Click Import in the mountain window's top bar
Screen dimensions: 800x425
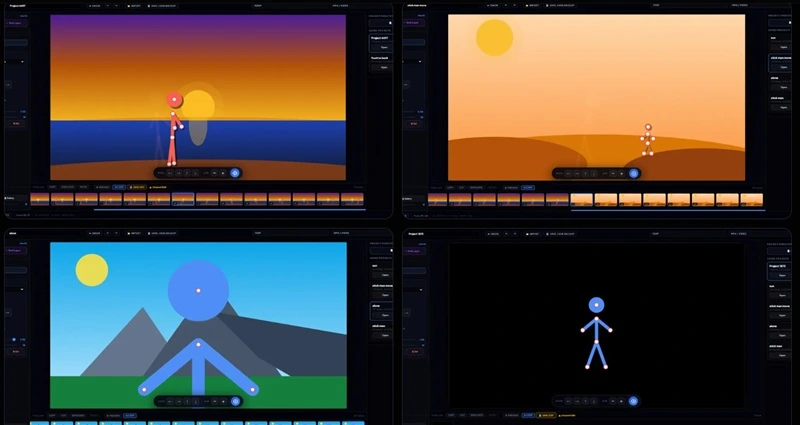[x=135, y=234]
